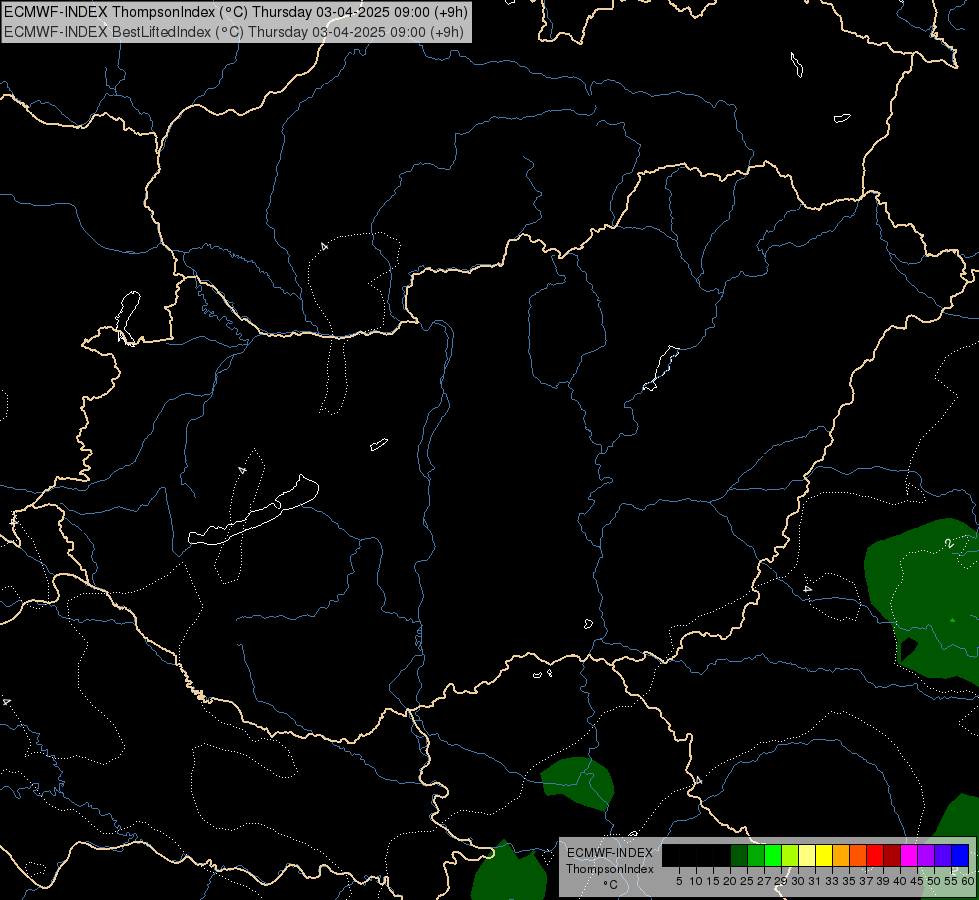Select the pure yellow 31–33 legend swatch

click(824, 856)
